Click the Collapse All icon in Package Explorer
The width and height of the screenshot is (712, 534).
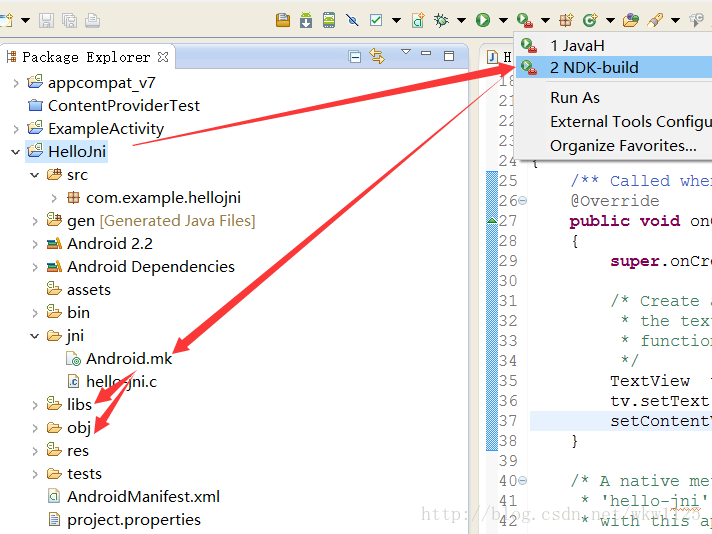pos(355,57)
